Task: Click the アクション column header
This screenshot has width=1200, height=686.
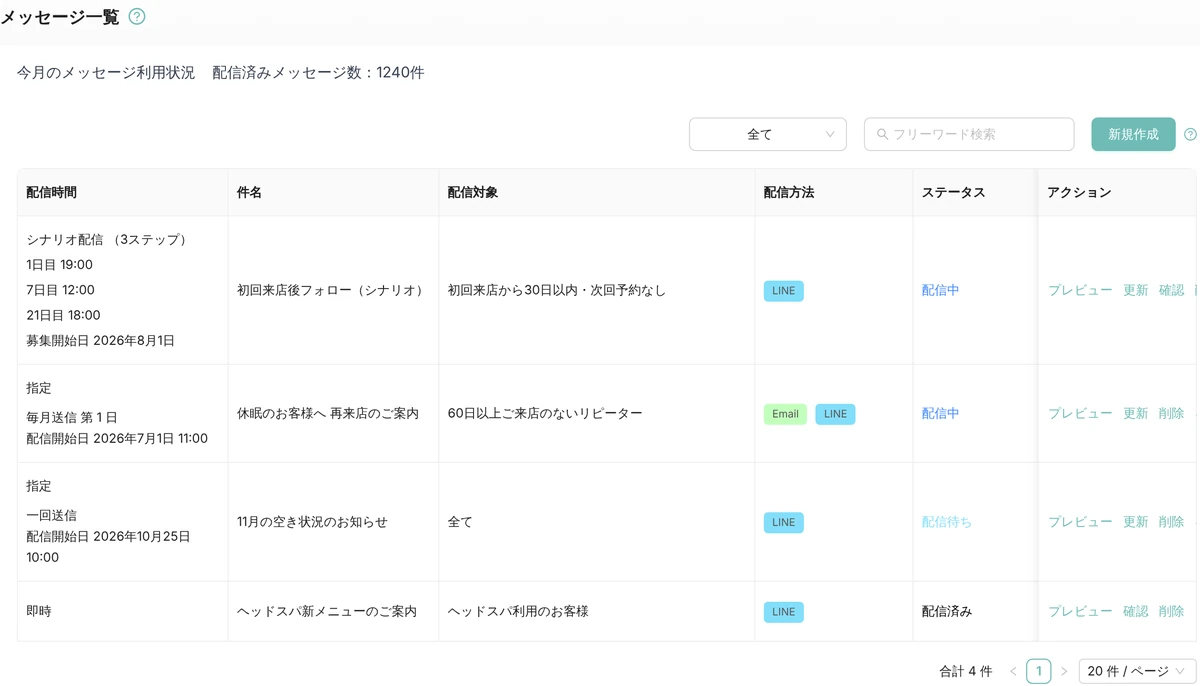Action: (x=1117, y=192)
